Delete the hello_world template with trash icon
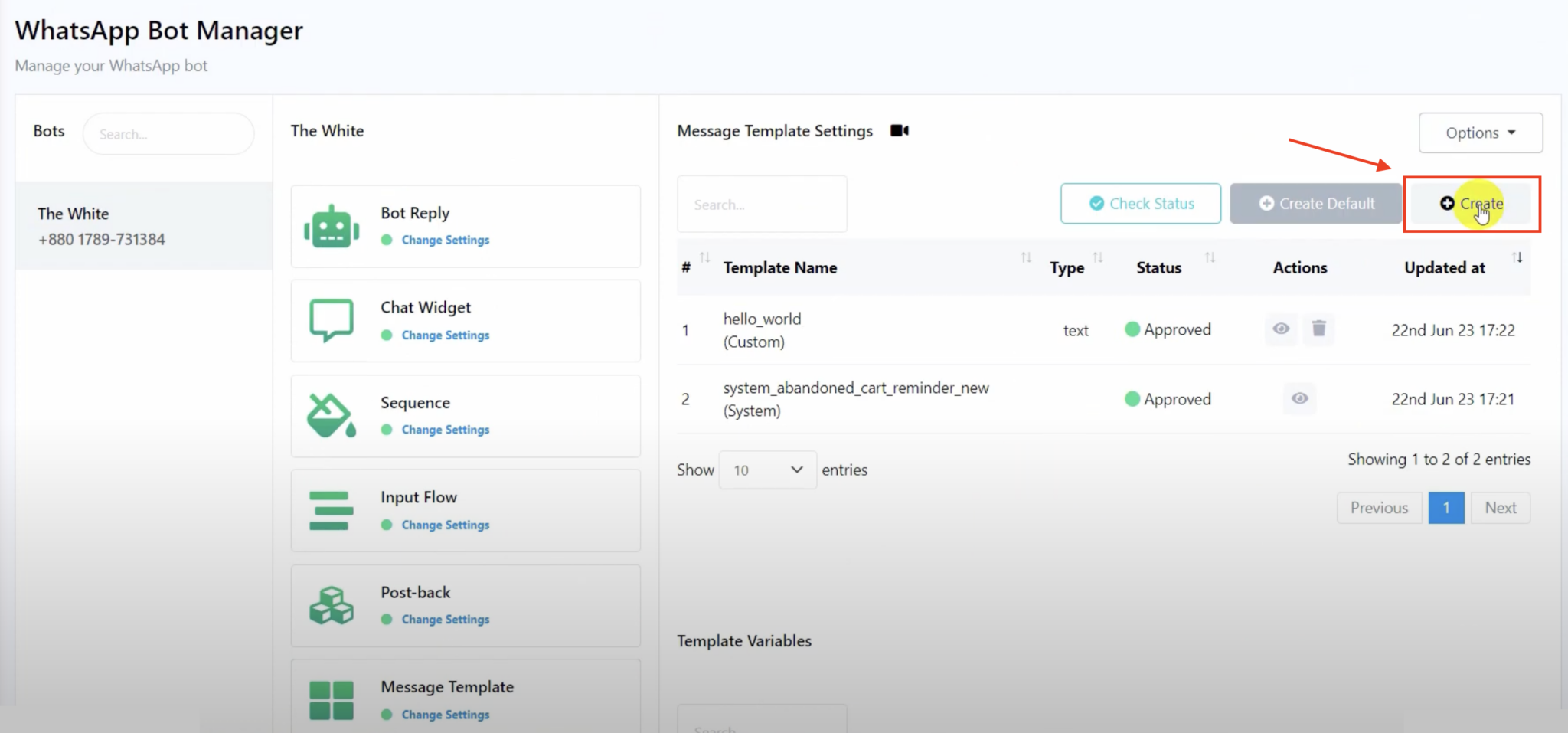The height and width of the screenshot is (733, 1568). point(1318,329)
